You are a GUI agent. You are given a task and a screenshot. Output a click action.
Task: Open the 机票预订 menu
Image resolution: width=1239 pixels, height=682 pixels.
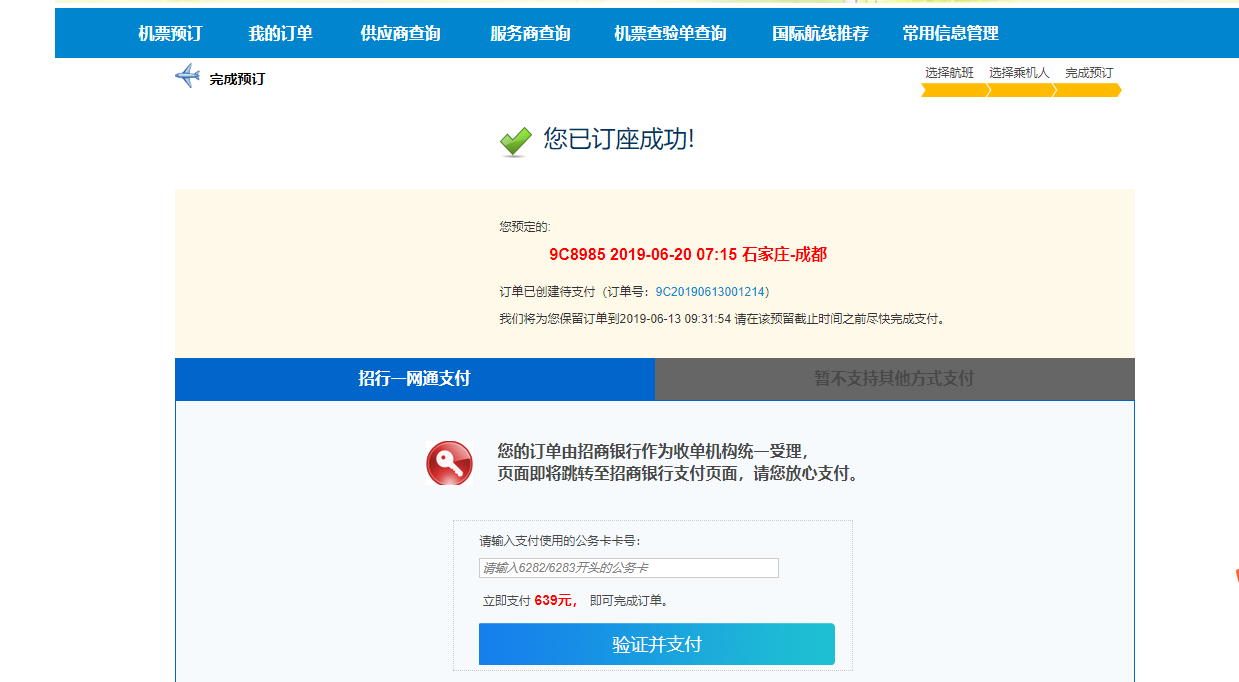point(170,33)
